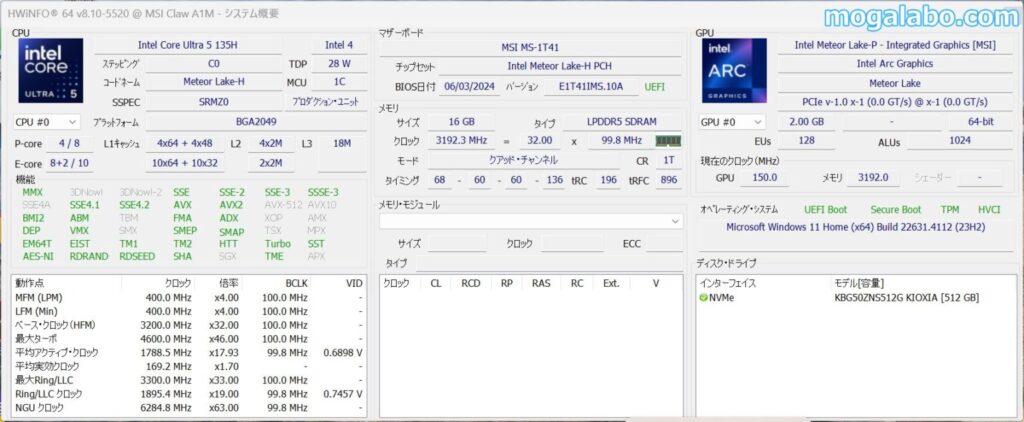This screenshot has width=1024, height=422.
Task: Click the MFM (LPM) operating point row
Action: pyautogui.click(x=188, y=297)
